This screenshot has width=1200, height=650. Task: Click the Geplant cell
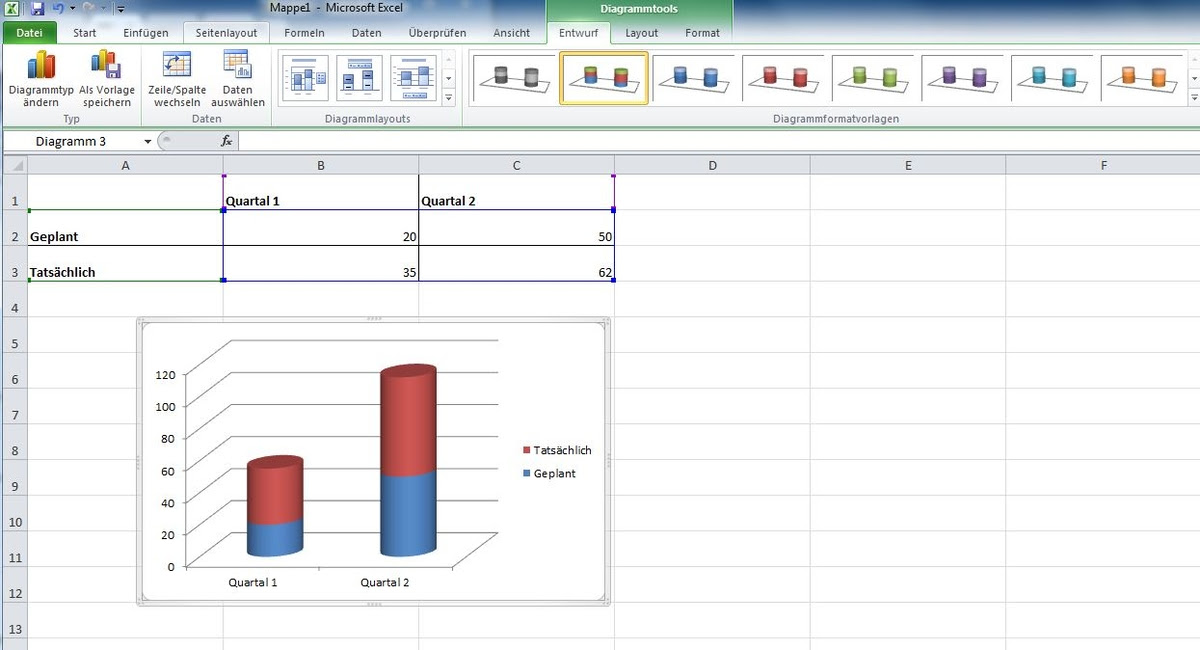pos(125,228)
